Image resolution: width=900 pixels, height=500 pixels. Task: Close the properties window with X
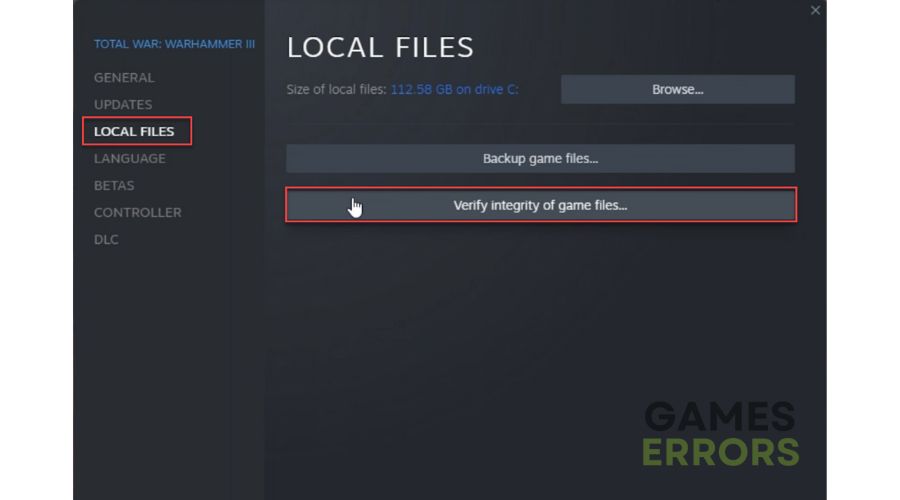coord(815,10)
